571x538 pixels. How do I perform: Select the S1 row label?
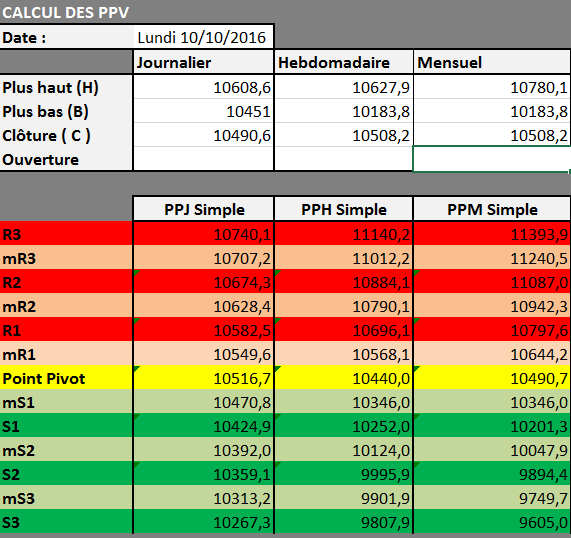(x=66, y=426)
